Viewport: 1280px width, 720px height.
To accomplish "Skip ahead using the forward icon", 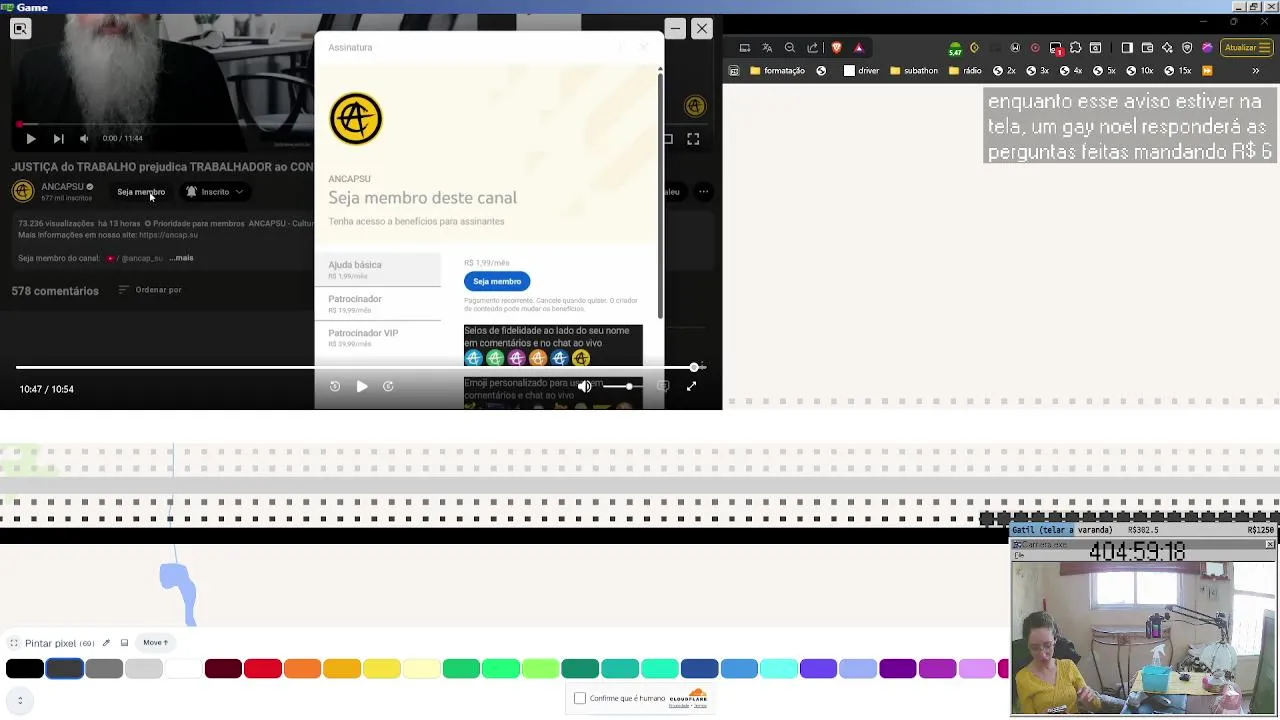I will 388,387.
